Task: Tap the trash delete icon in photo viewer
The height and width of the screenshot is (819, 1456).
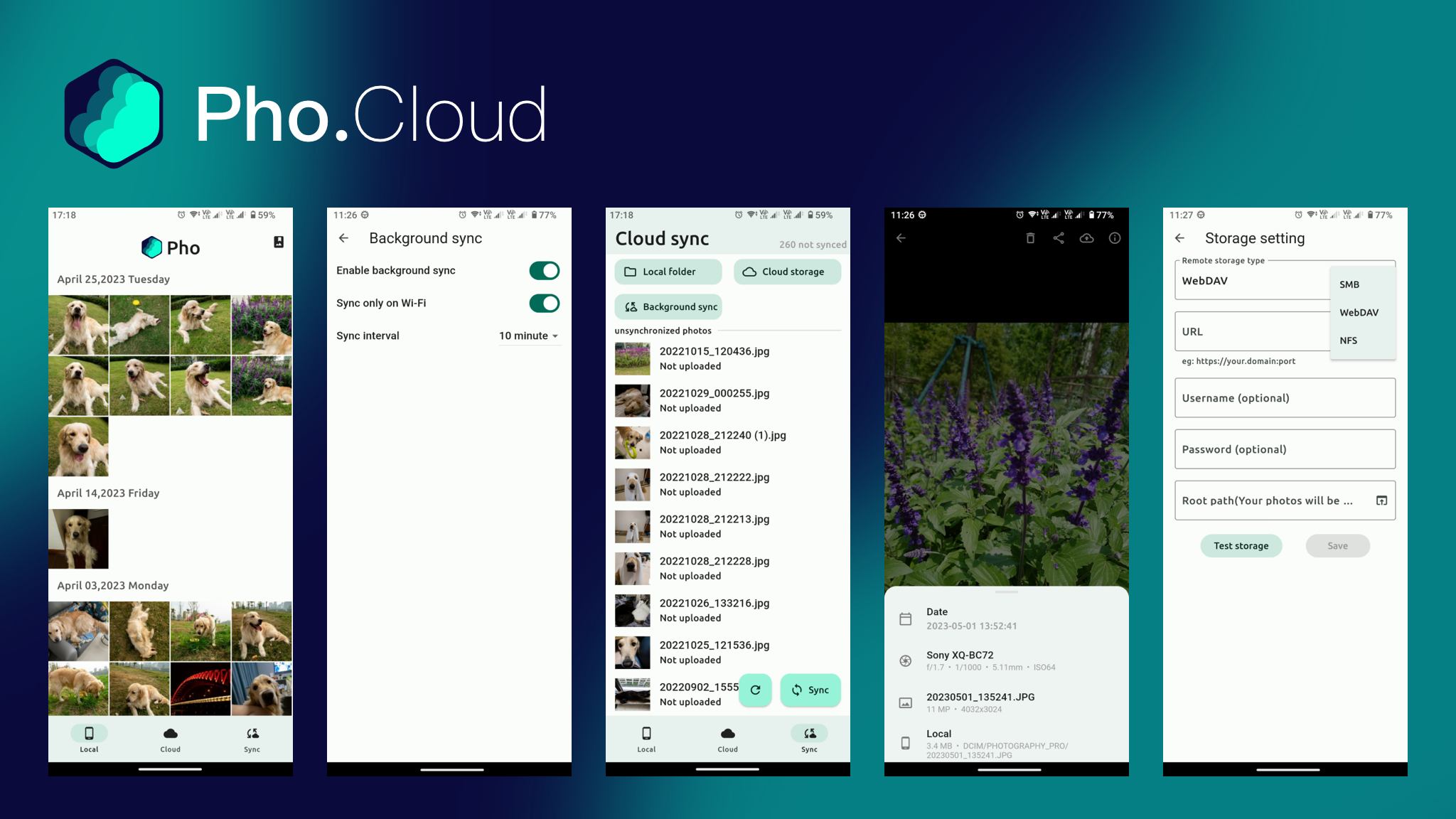Action: pyautogui.click(x=1030, y=238)
